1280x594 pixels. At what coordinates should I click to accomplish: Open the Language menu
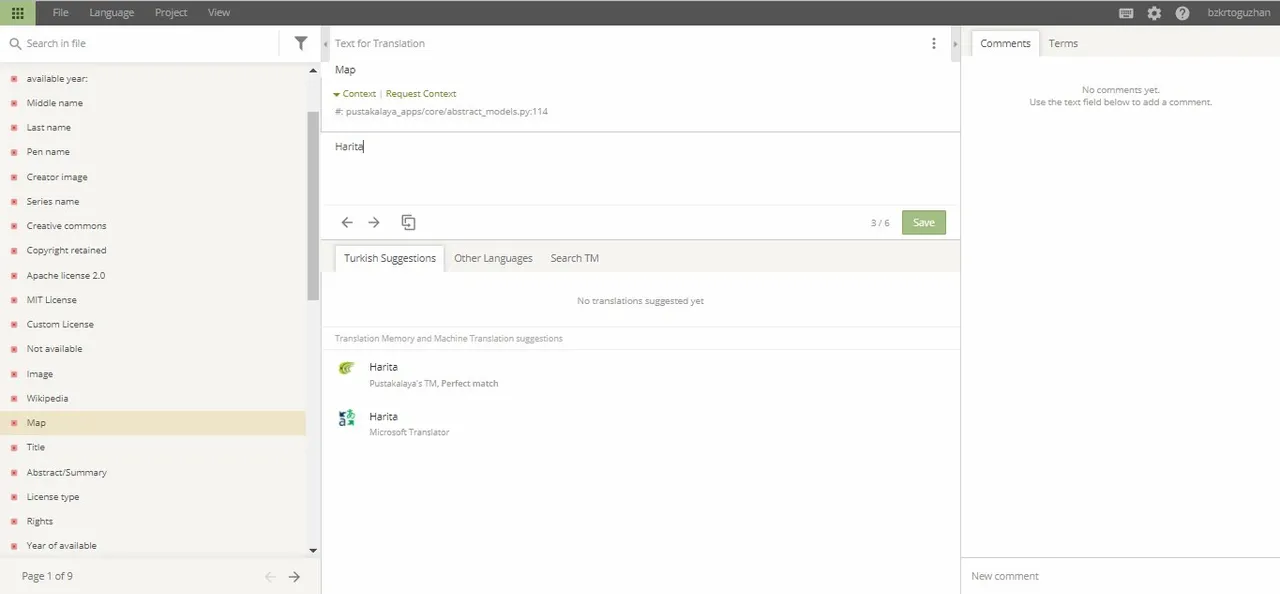click(111, 13)
